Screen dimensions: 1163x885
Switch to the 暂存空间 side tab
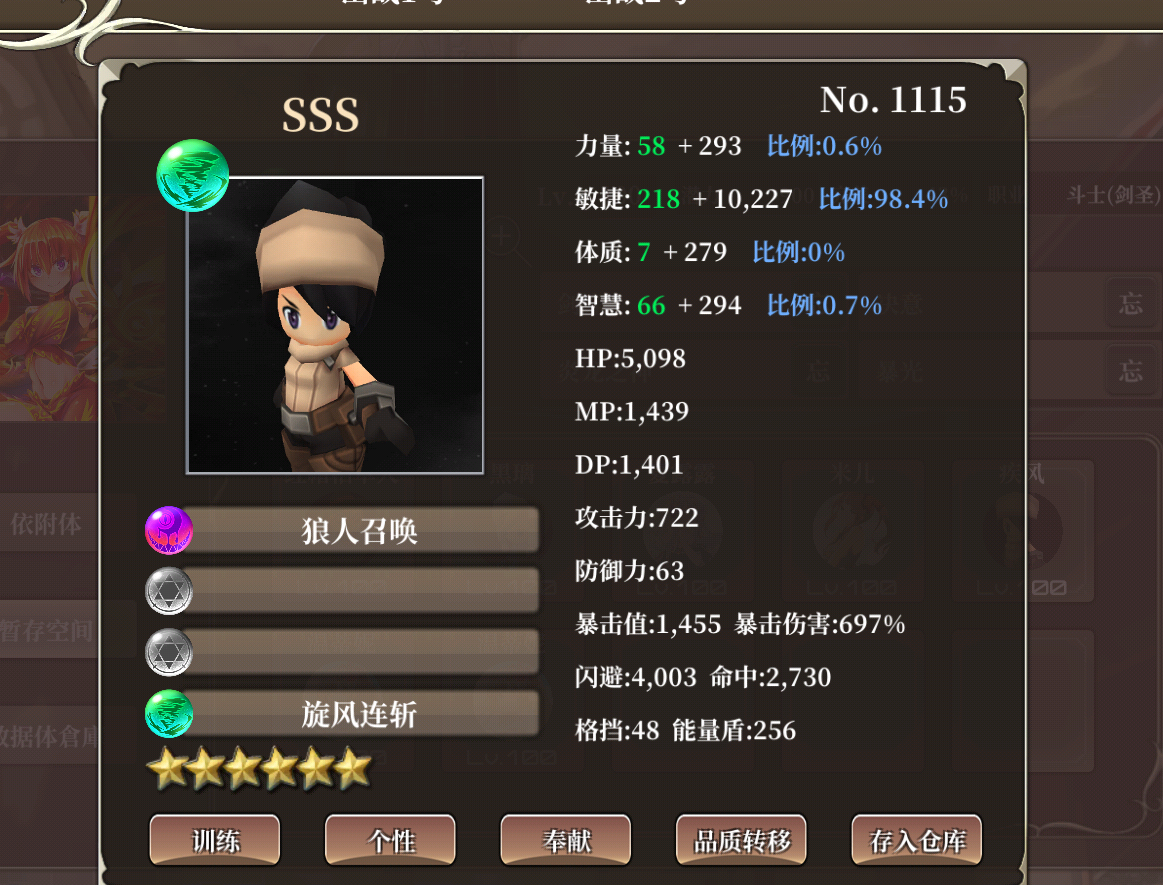[47, 630]
